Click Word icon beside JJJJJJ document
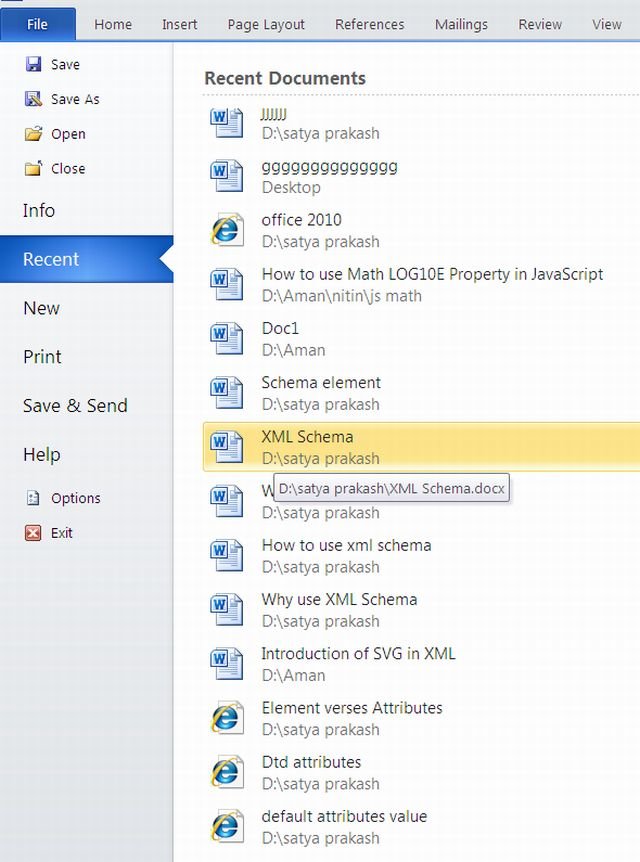 227,123
